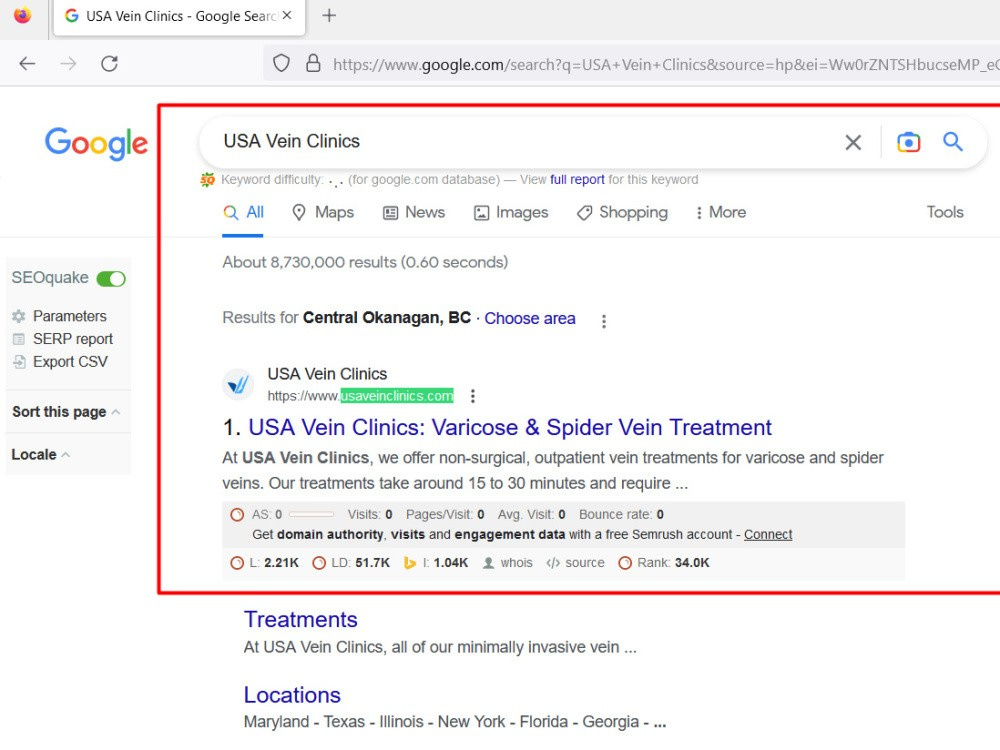Go to Google homepage logo
1000x750 pixels.
click(96, 143)
